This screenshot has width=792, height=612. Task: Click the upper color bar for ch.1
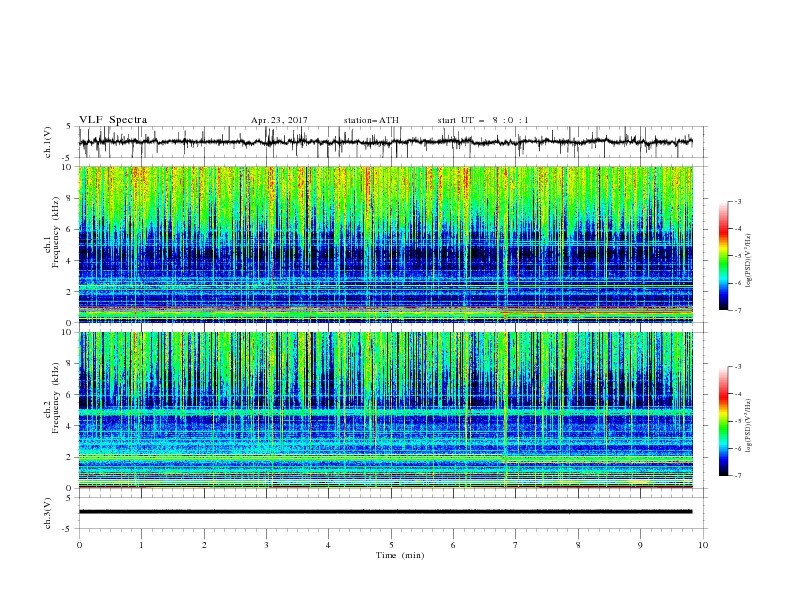point(723,256)
